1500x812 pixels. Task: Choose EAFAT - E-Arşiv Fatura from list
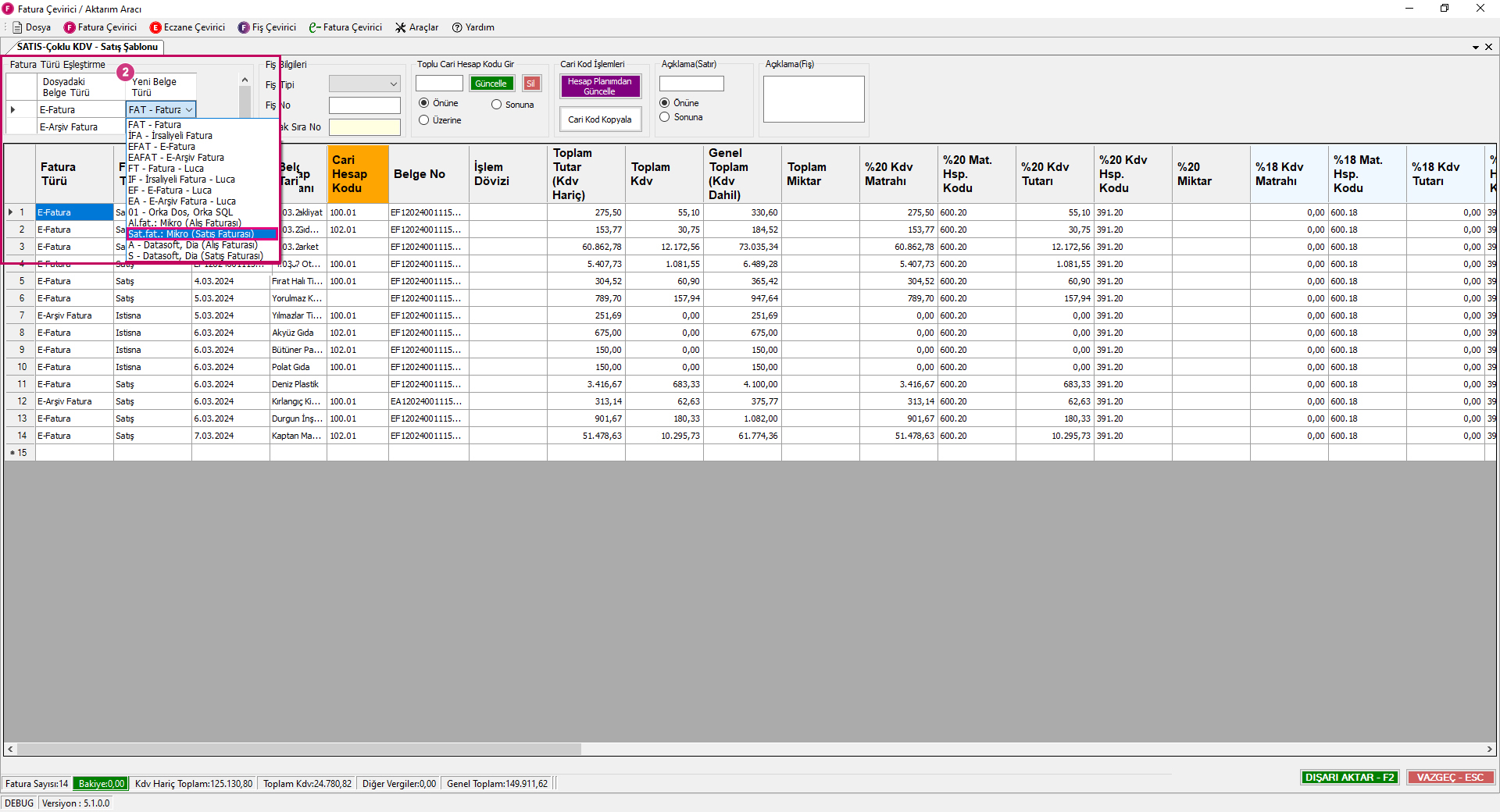click(176, 158)
